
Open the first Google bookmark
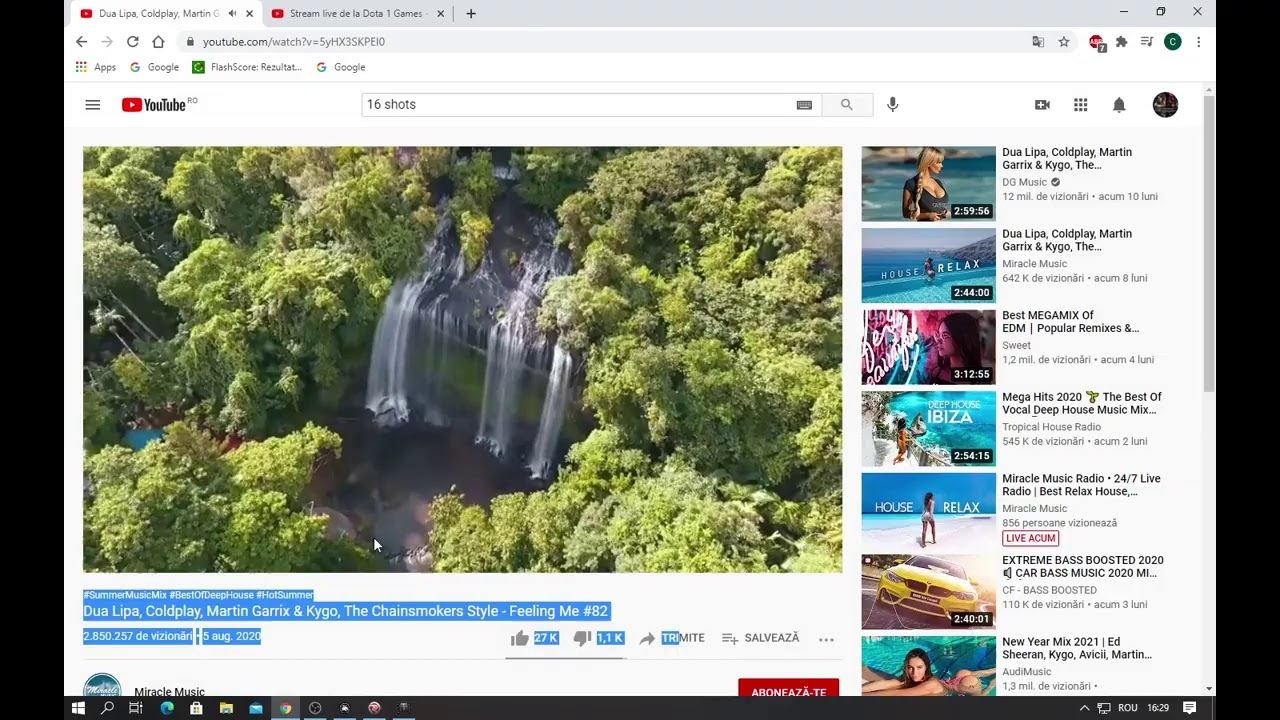(x=154, y=67)
